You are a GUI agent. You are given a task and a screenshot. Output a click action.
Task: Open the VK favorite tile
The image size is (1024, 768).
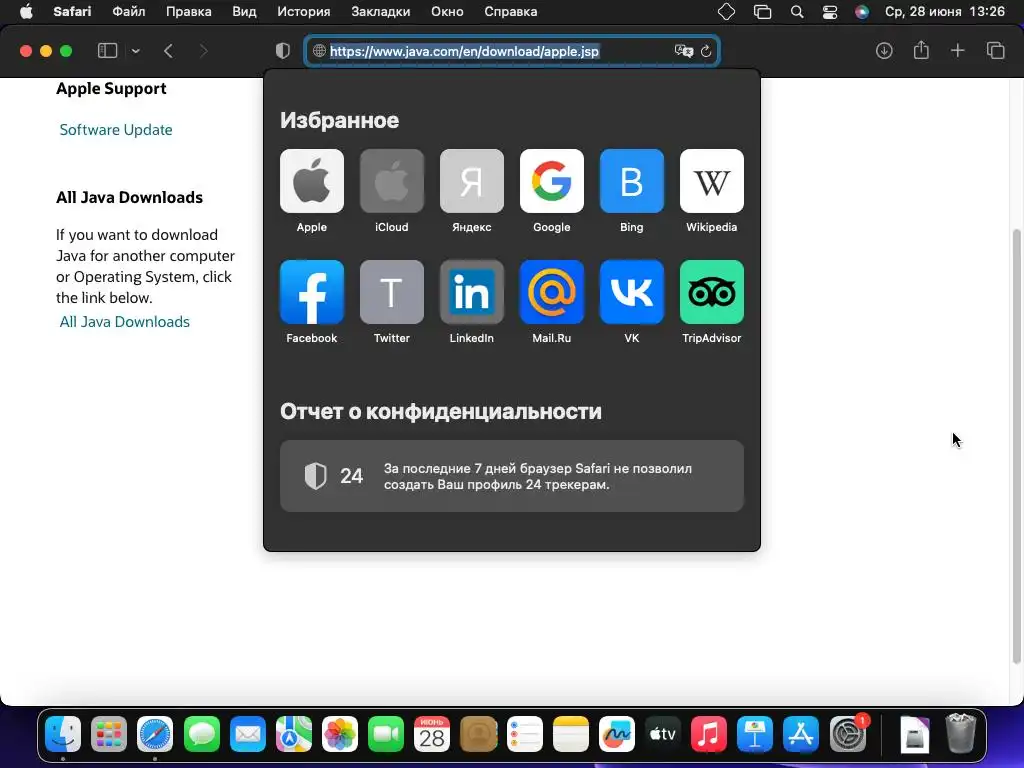[632, 292]
